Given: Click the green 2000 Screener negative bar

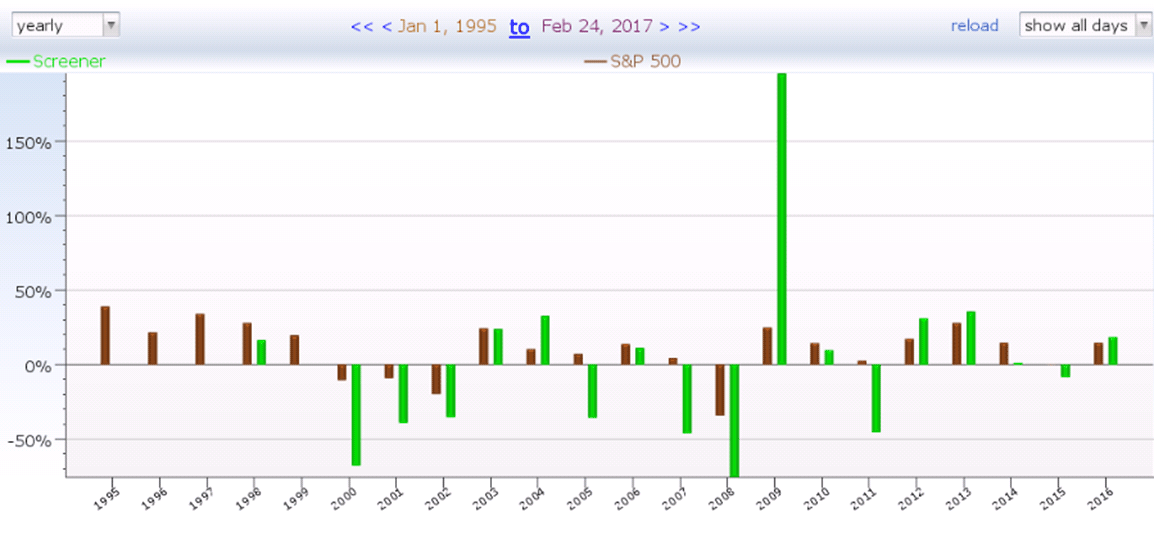Looking at the screenshot, I should coord(356,414).
